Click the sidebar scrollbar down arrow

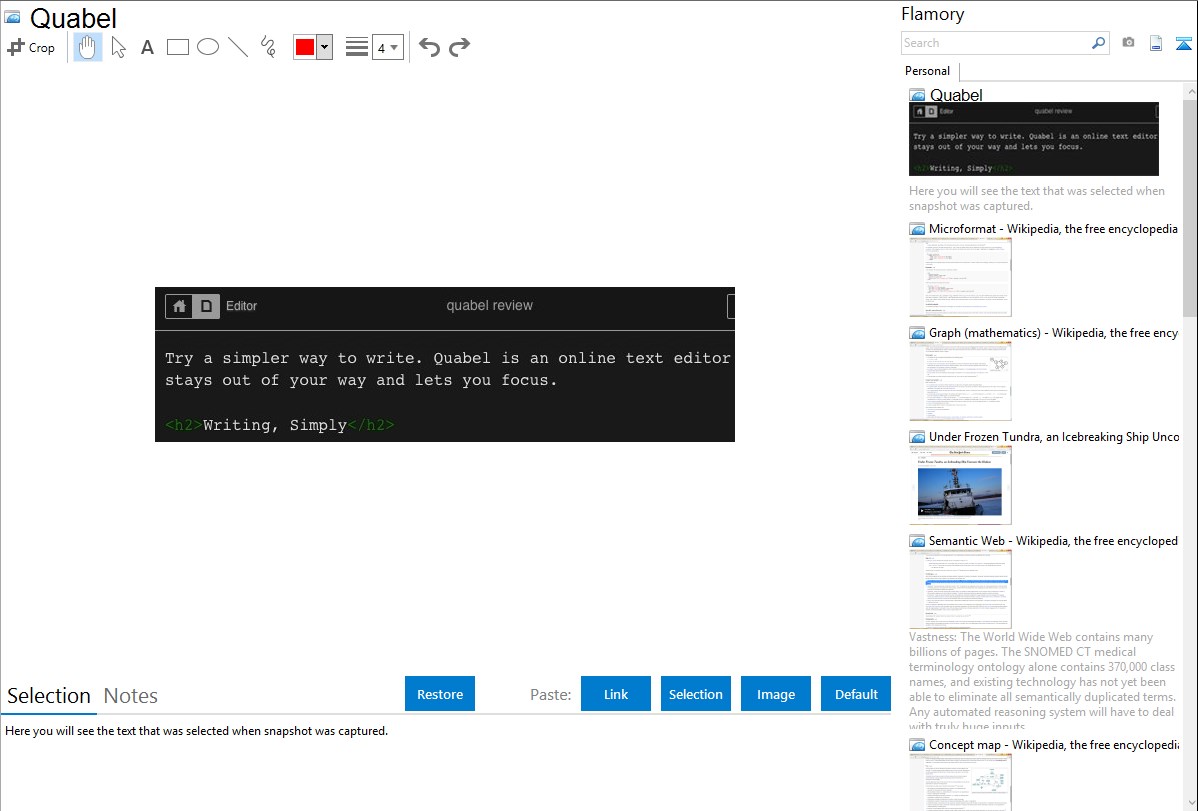point(1190,803)
